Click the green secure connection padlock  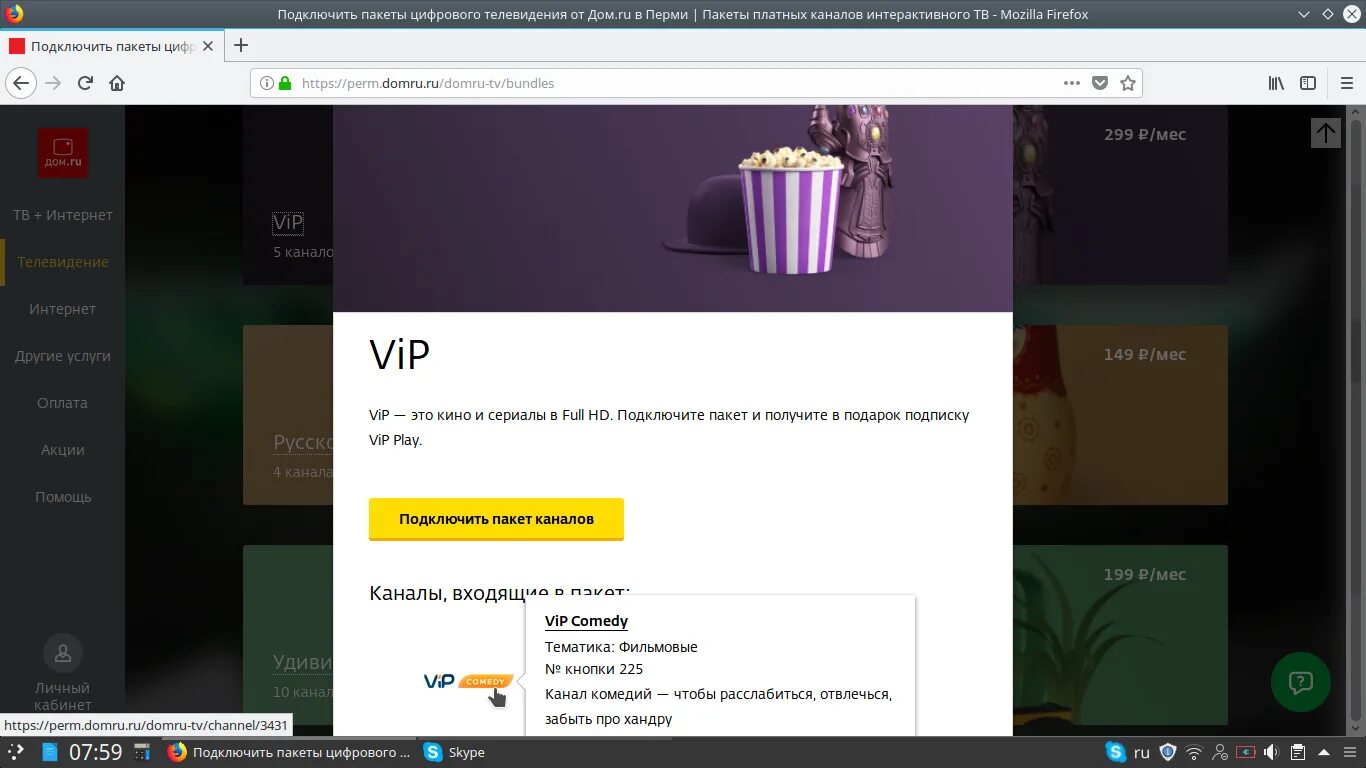tap(285, 83)
